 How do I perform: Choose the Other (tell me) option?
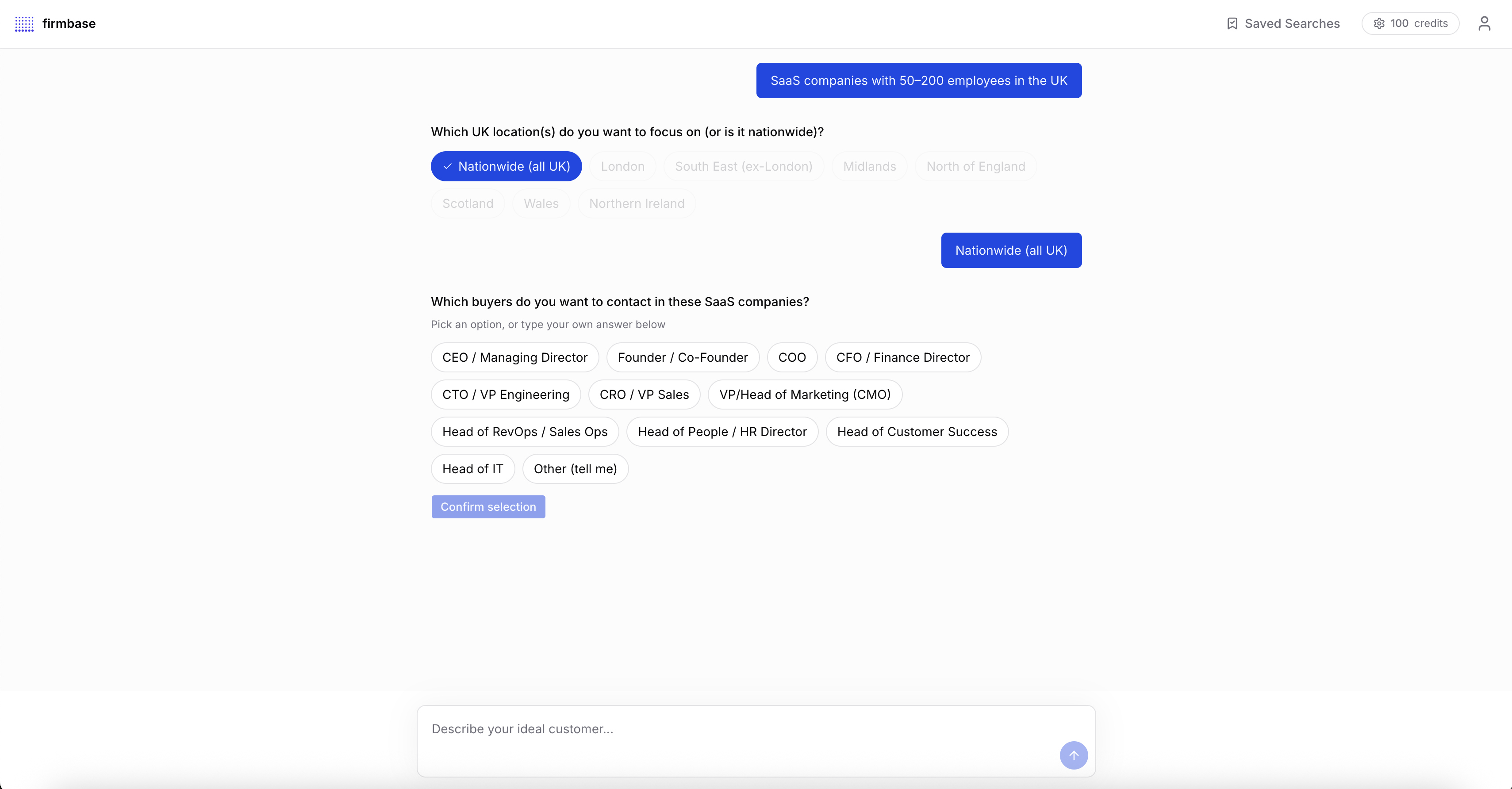[575, 469]
